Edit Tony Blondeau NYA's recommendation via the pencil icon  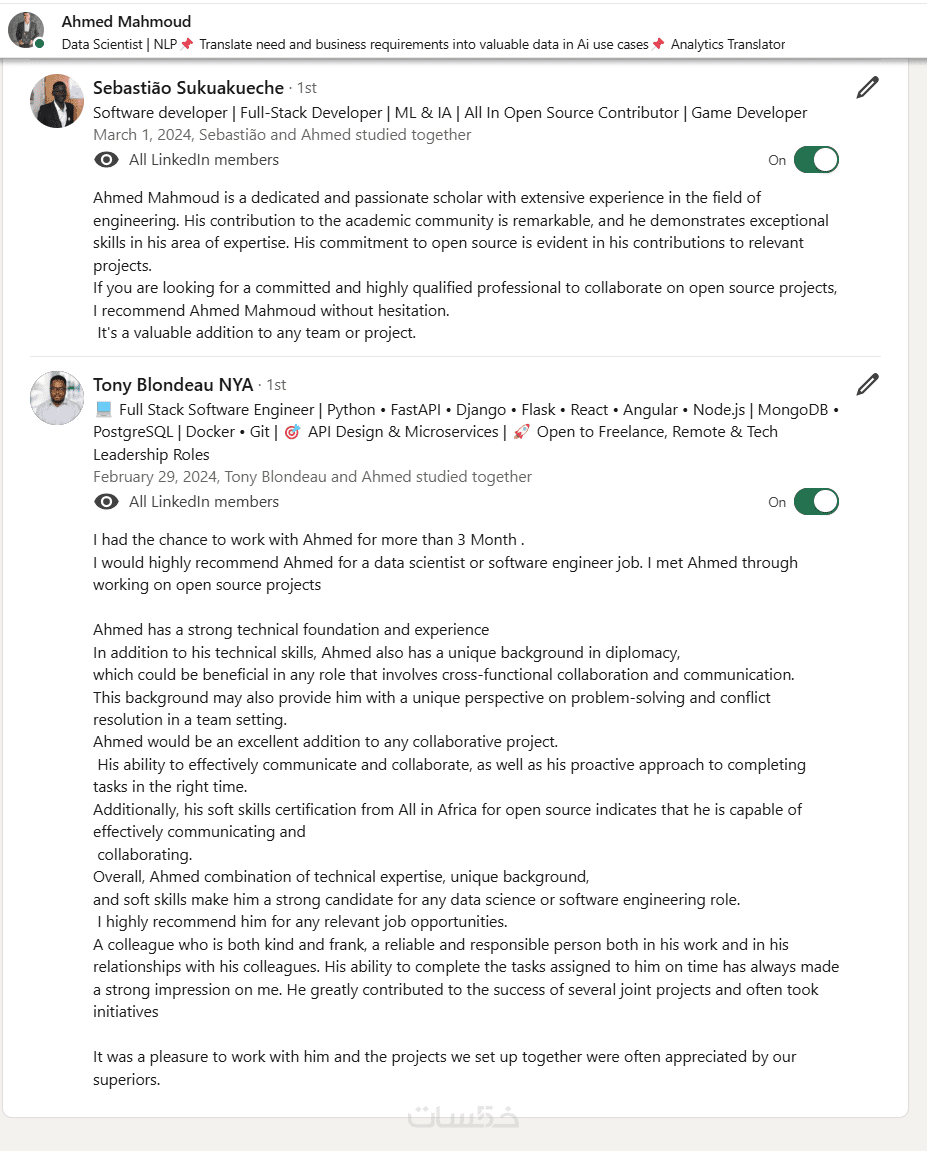(x=867, y=384)
